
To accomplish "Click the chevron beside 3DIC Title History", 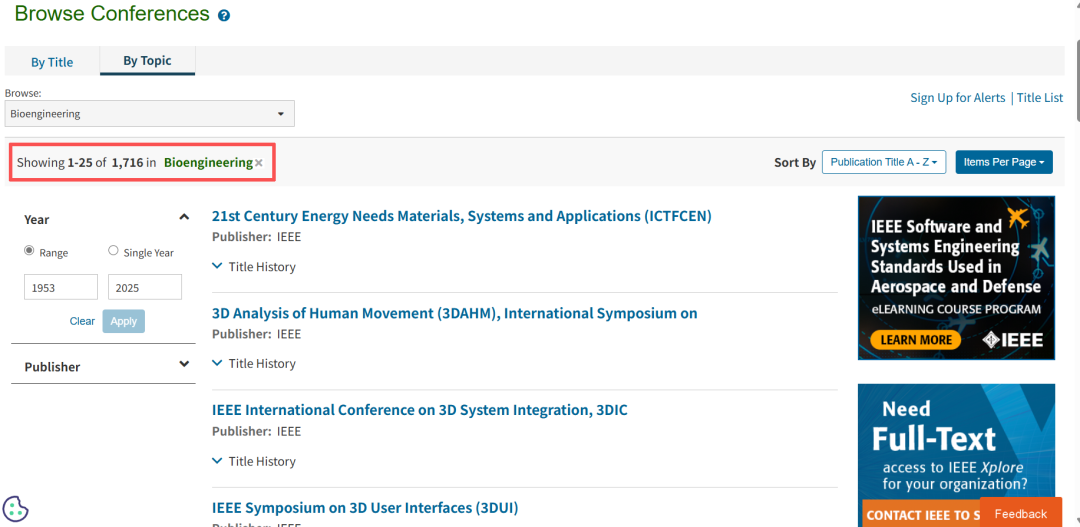I will click(218, 461).
